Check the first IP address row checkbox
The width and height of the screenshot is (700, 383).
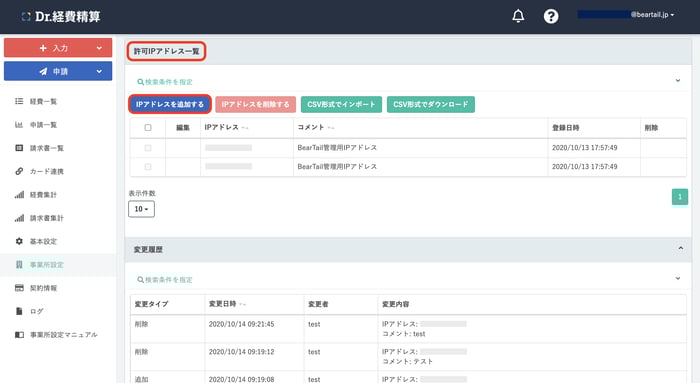(148, 148)
